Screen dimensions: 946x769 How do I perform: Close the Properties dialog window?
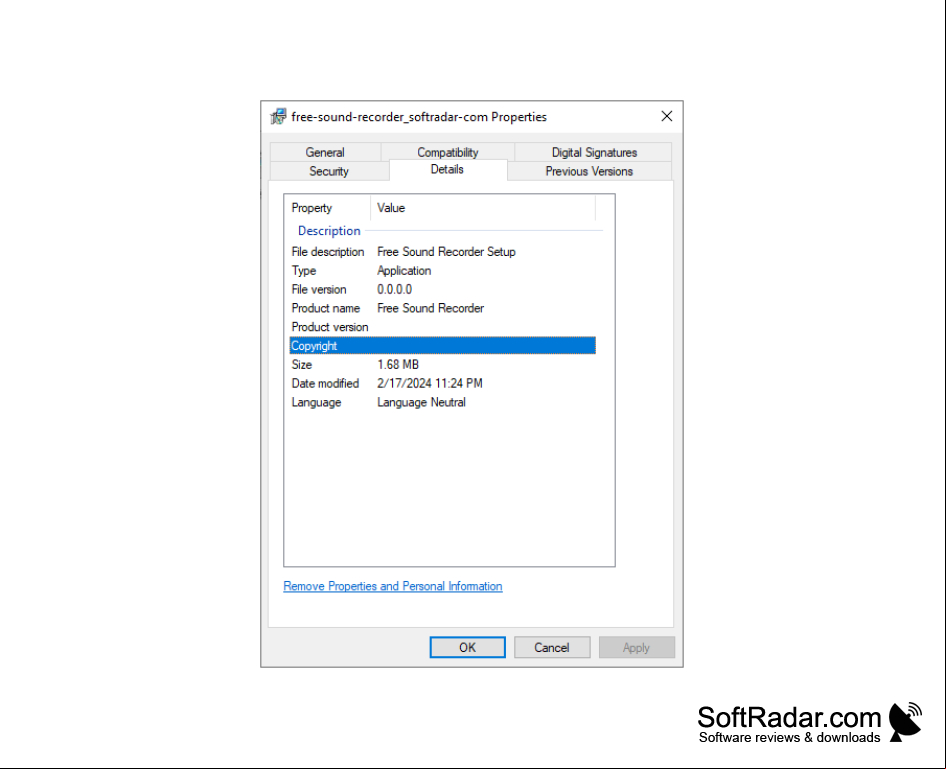click(667, 116)
